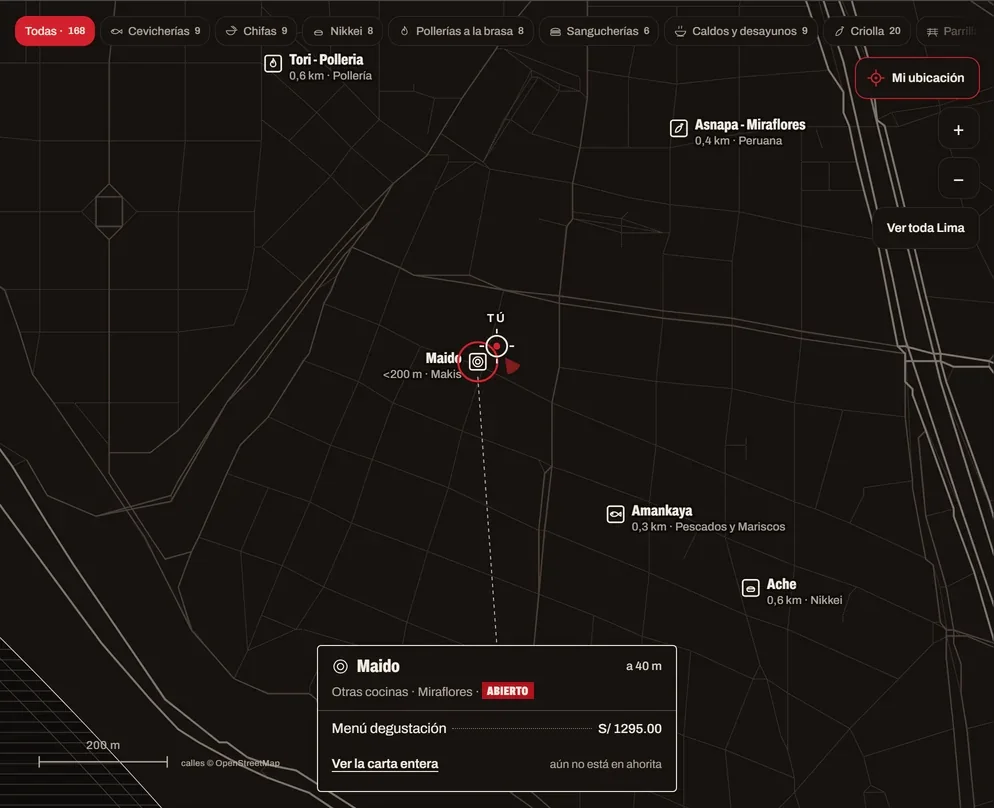Click the Maido map marker icon

(x=477, y=362)
